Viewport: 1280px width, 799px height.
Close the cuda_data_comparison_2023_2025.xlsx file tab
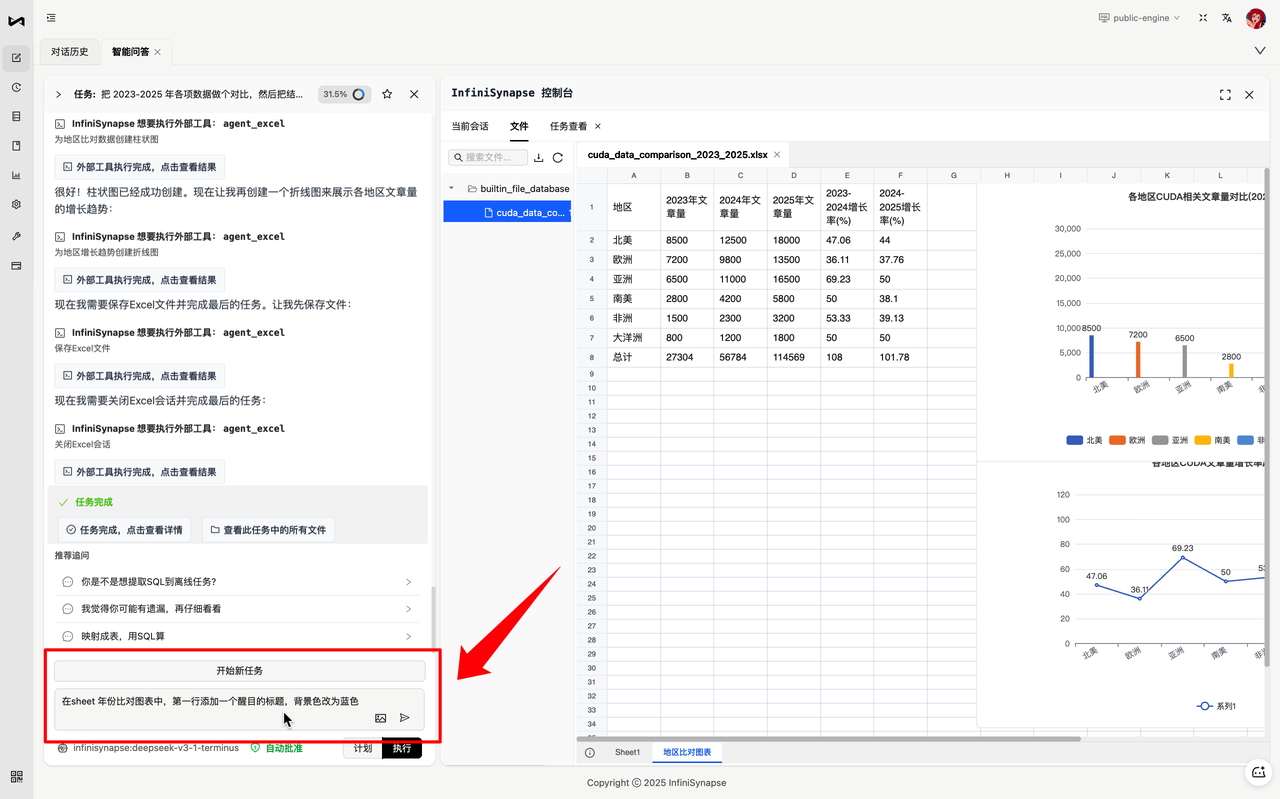(778, 155)
